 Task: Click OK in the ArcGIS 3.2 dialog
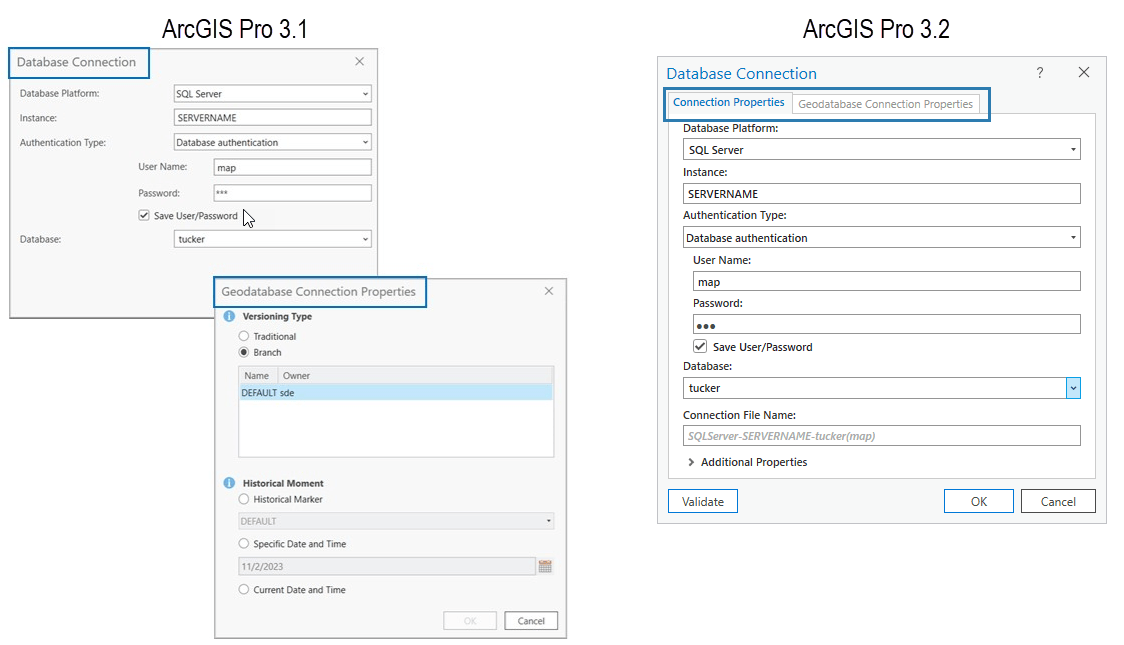[x=978, y=500]
